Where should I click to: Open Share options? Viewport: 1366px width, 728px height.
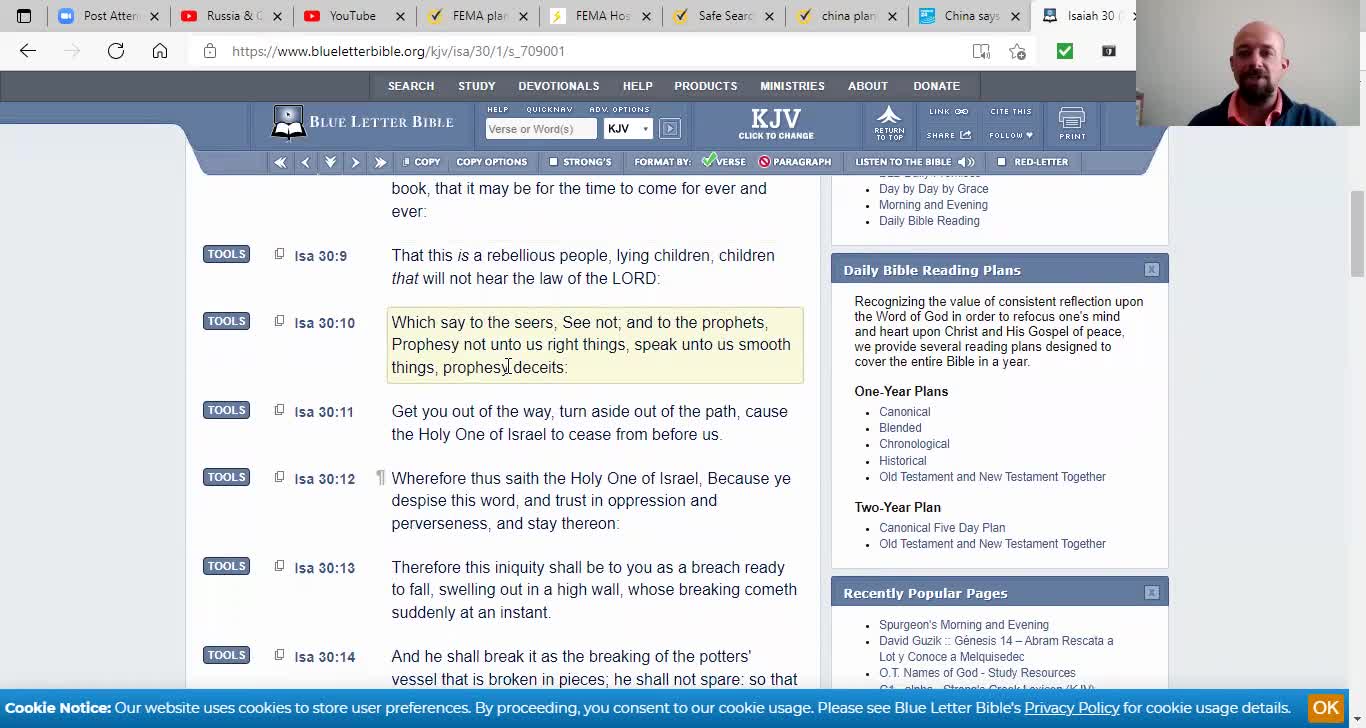pos(948,135)
